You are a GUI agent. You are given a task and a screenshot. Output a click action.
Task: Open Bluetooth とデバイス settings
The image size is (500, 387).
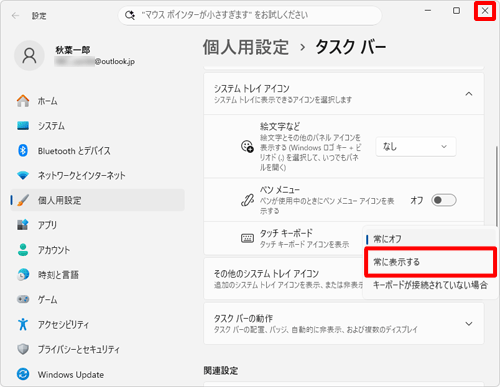97,151
